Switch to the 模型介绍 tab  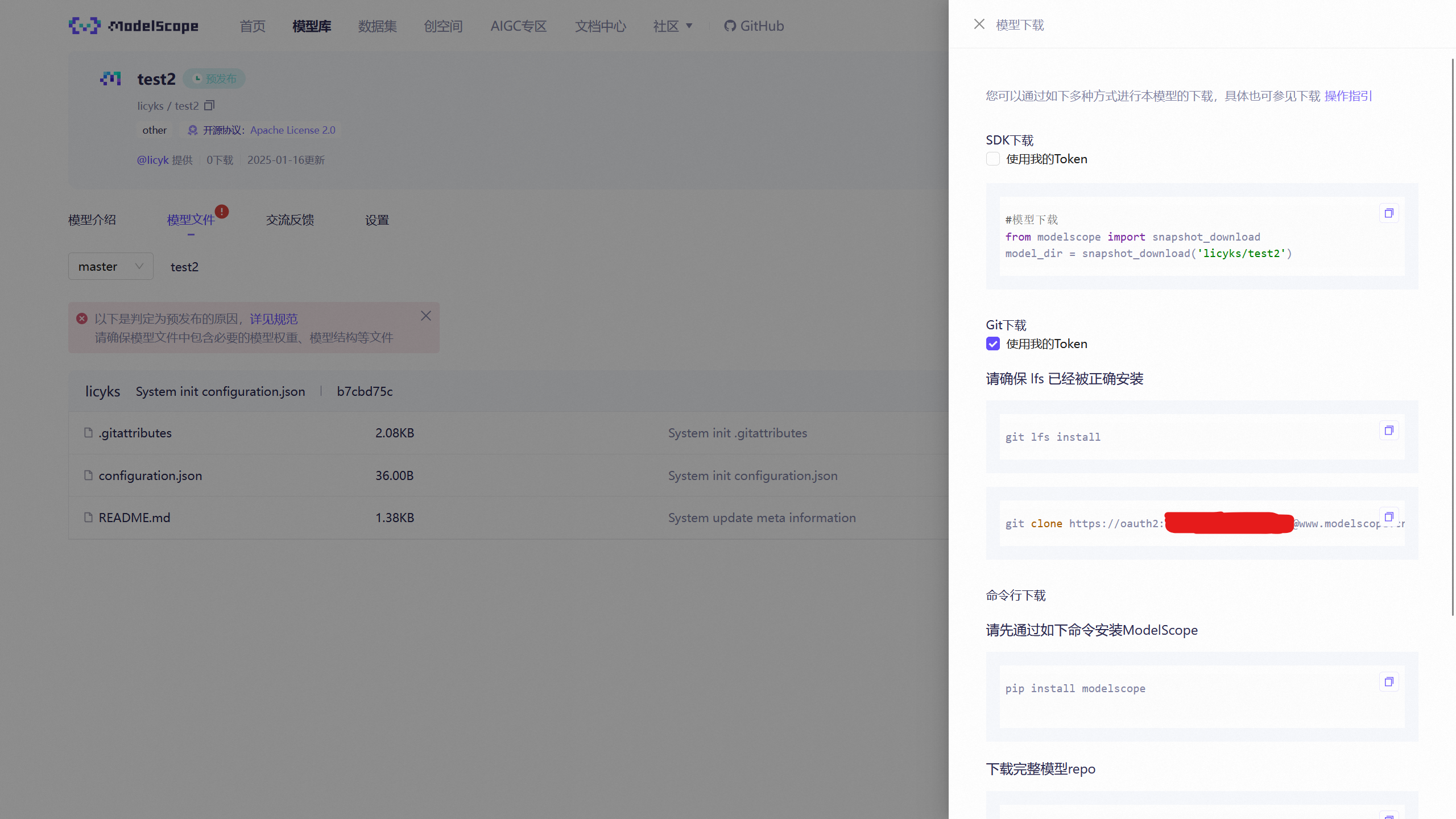[92, 220]
